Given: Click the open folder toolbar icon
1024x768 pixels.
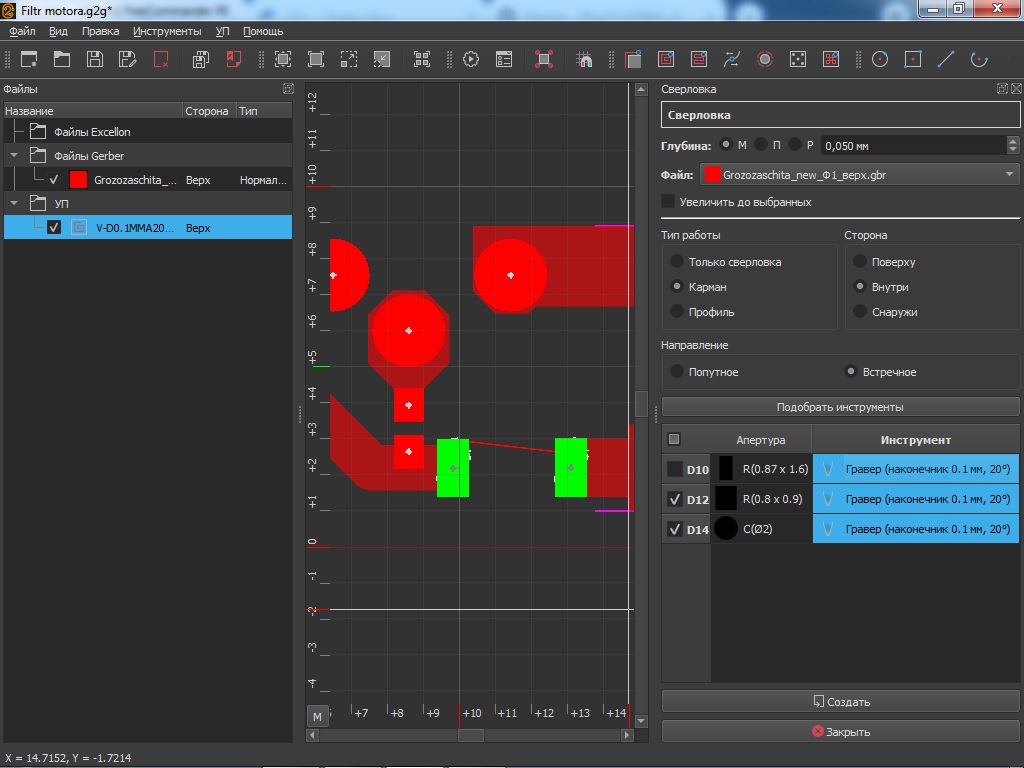Looking at the screenshot, I should point(62,59).
